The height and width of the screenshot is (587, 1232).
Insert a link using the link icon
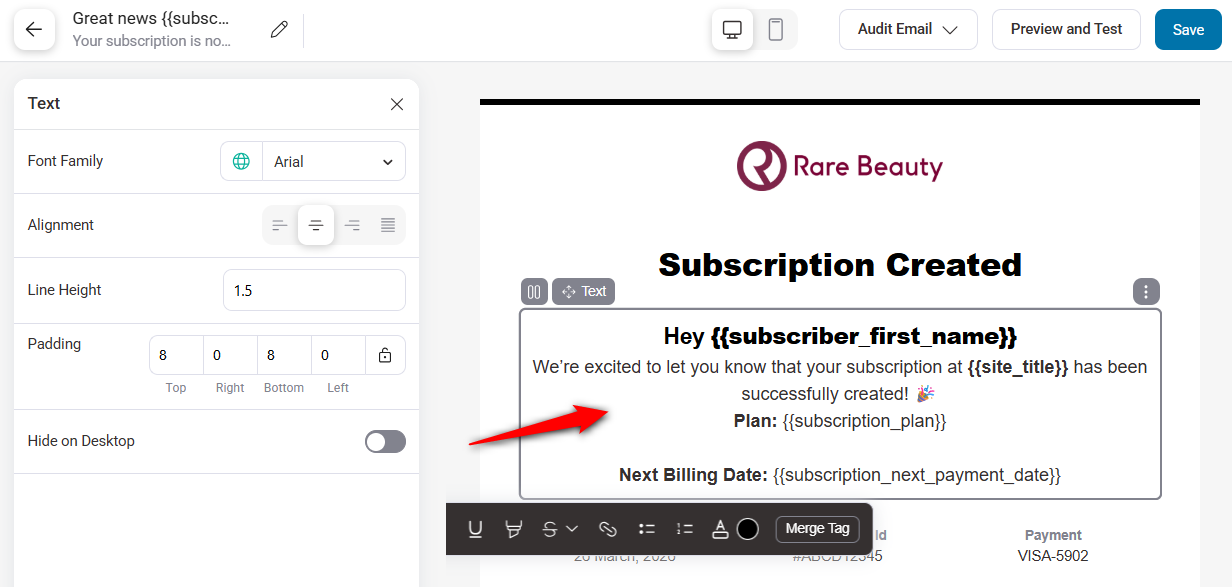[607, 528]
